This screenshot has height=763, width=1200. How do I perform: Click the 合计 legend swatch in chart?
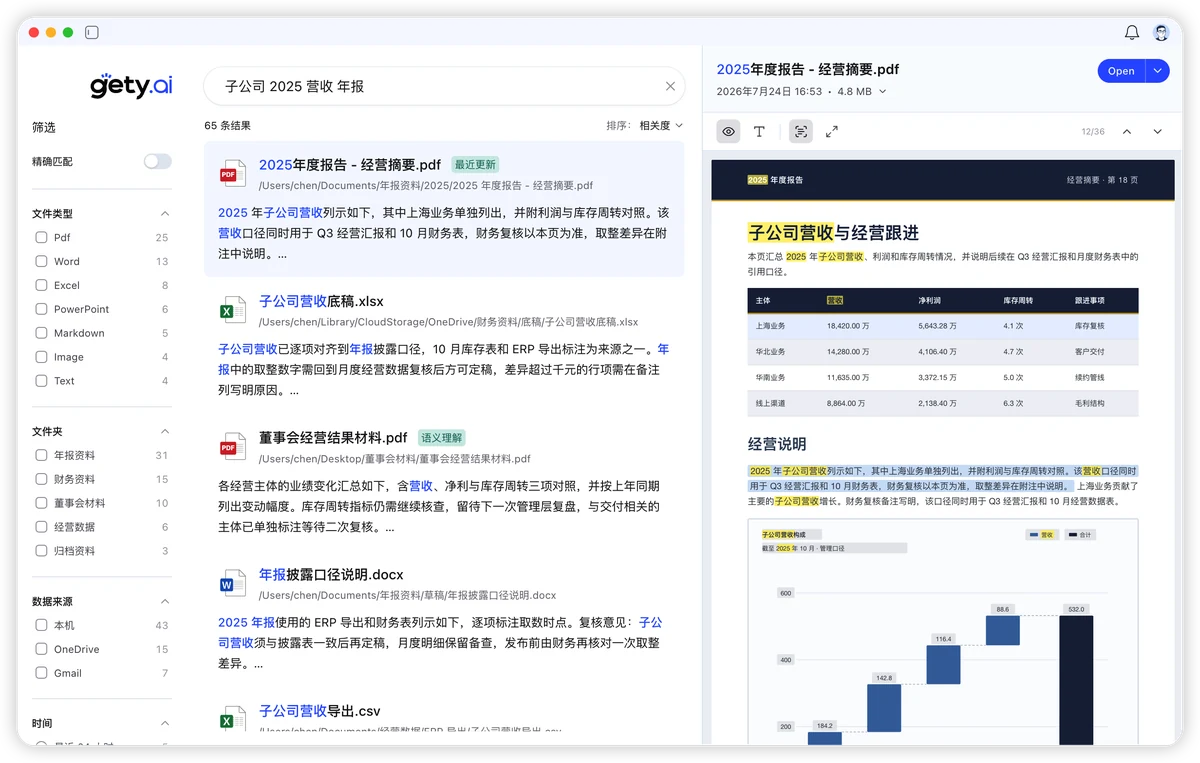pyautogui.click(x=1071, y=535)
